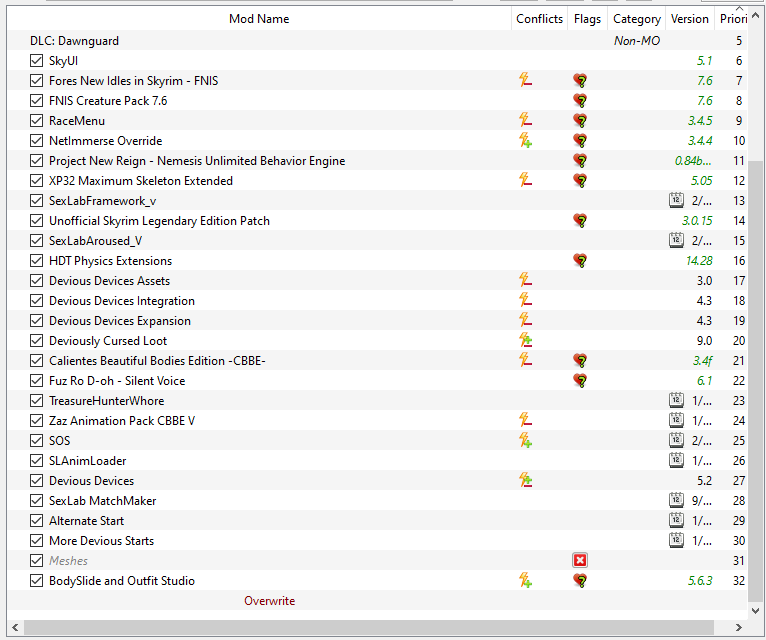Click the flag heart icon for FNIS Creature Pack

[580, 100]
